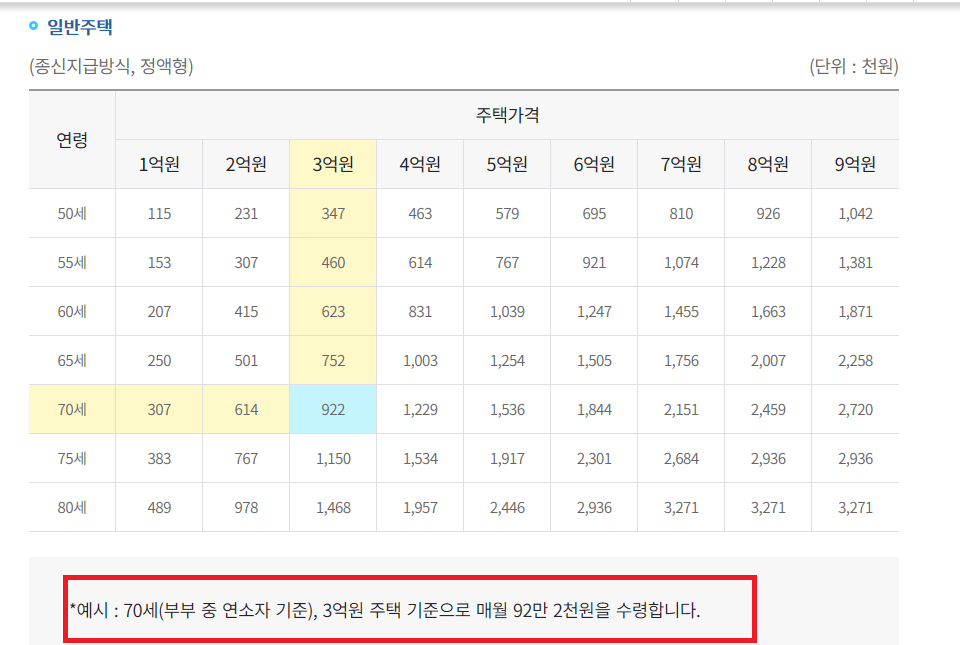Click the value 383 in 75세 row
The width and height of the screenshot is (960, 645).
159,458
